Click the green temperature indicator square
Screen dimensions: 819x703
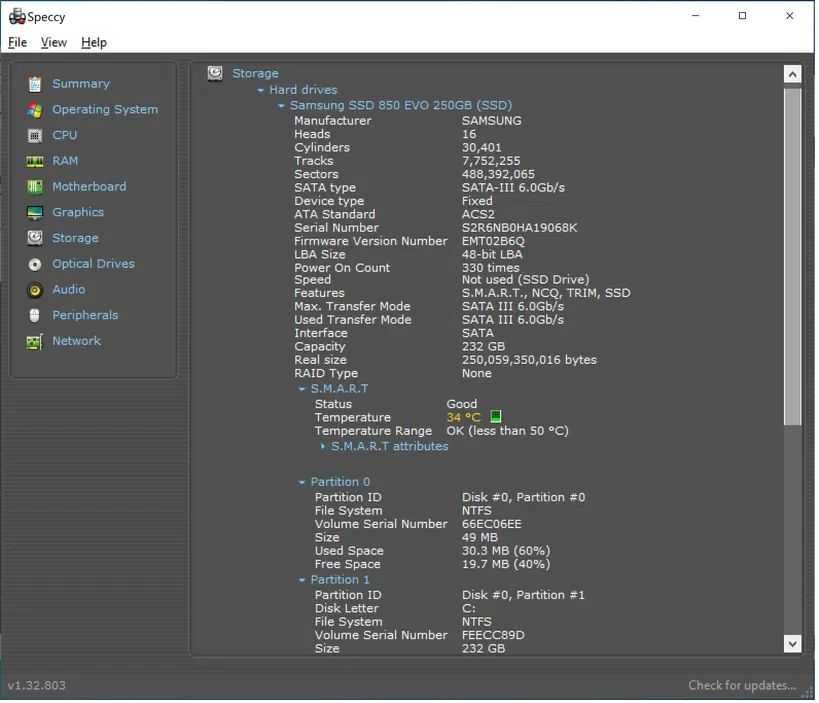coord(496,416)
